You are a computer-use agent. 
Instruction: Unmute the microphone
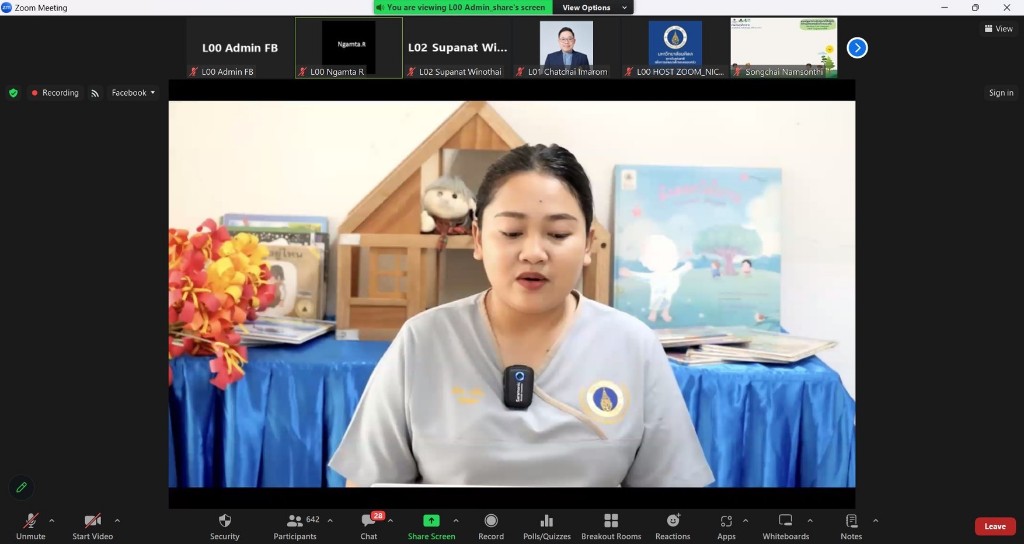click(x=30, y=526)
